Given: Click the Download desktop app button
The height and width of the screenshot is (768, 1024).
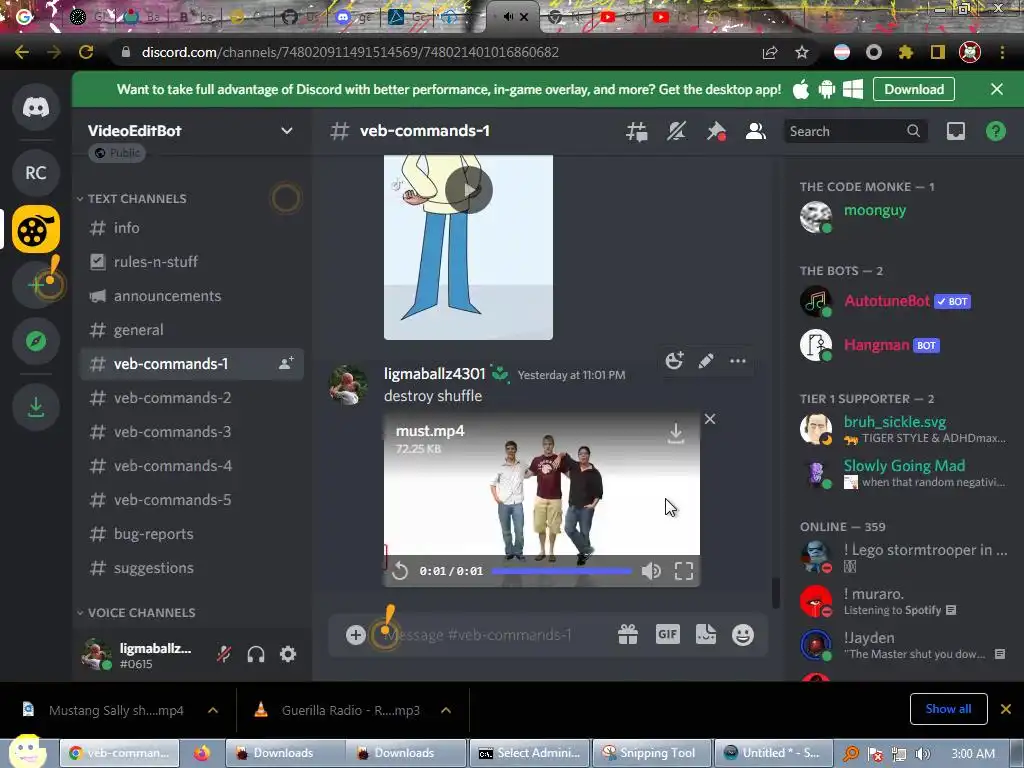Looking at the screenshot, I should (x=914, y=89).
